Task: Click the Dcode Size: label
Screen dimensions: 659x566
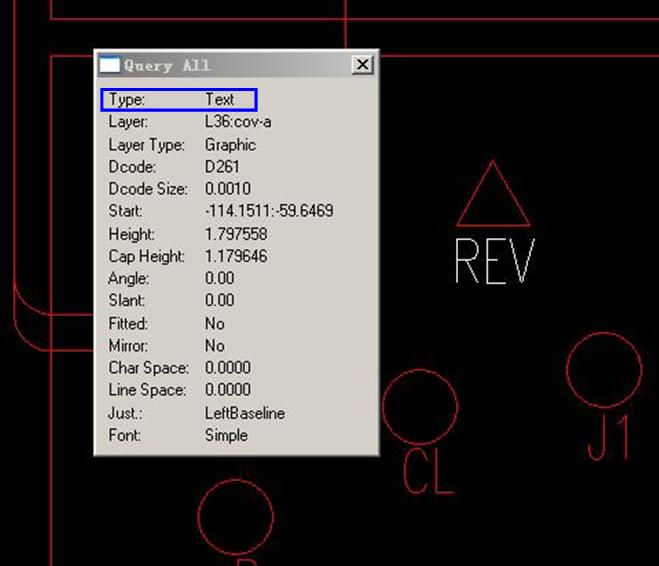Action: pos(148,189)
